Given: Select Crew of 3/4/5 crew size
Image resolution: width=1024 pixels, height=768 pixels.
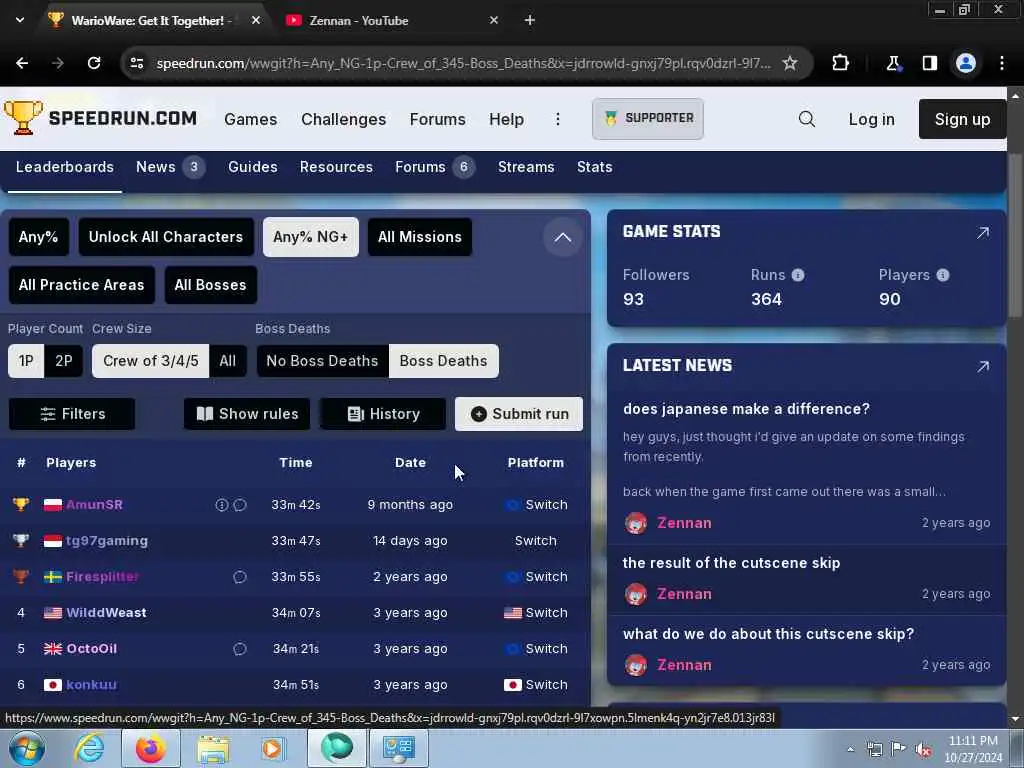Looking at the screenshot, I should (x=151, y=360).
